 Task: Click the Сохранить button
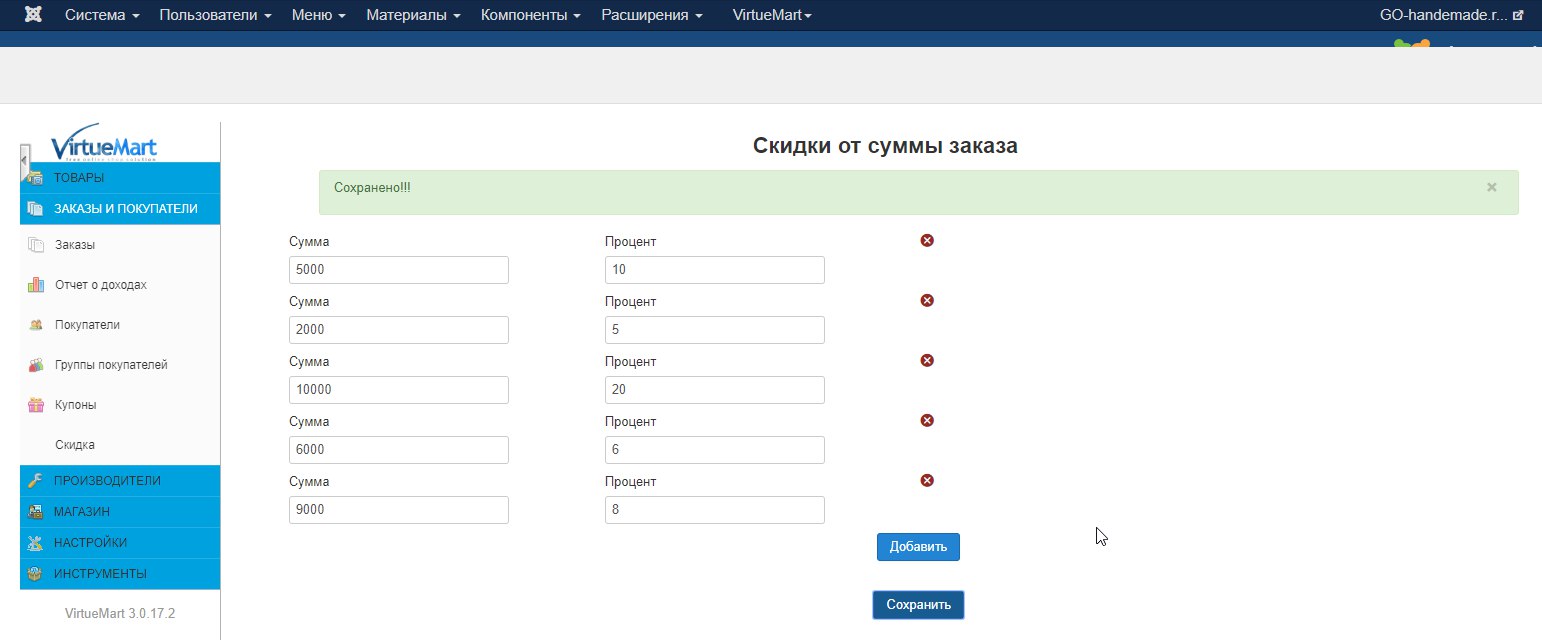click(918, 605)
